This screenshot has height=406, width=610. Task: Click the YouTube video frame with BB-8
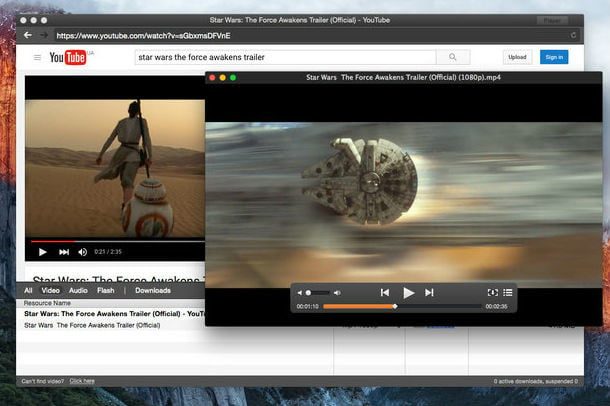tap(115, 168)
